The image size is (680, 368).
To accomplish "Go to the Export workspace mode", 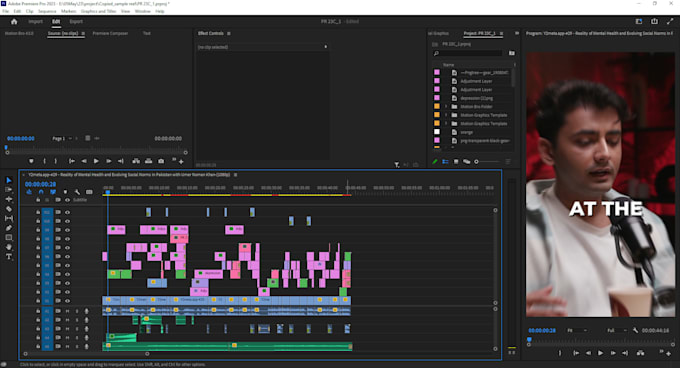I will pyautogui.click(x=76, y=22).
